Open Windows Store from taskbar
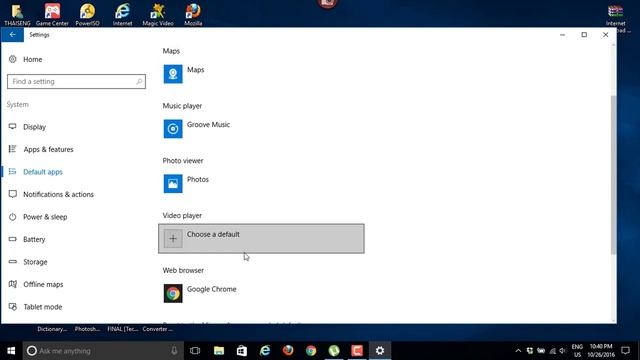 pos(242,351)
